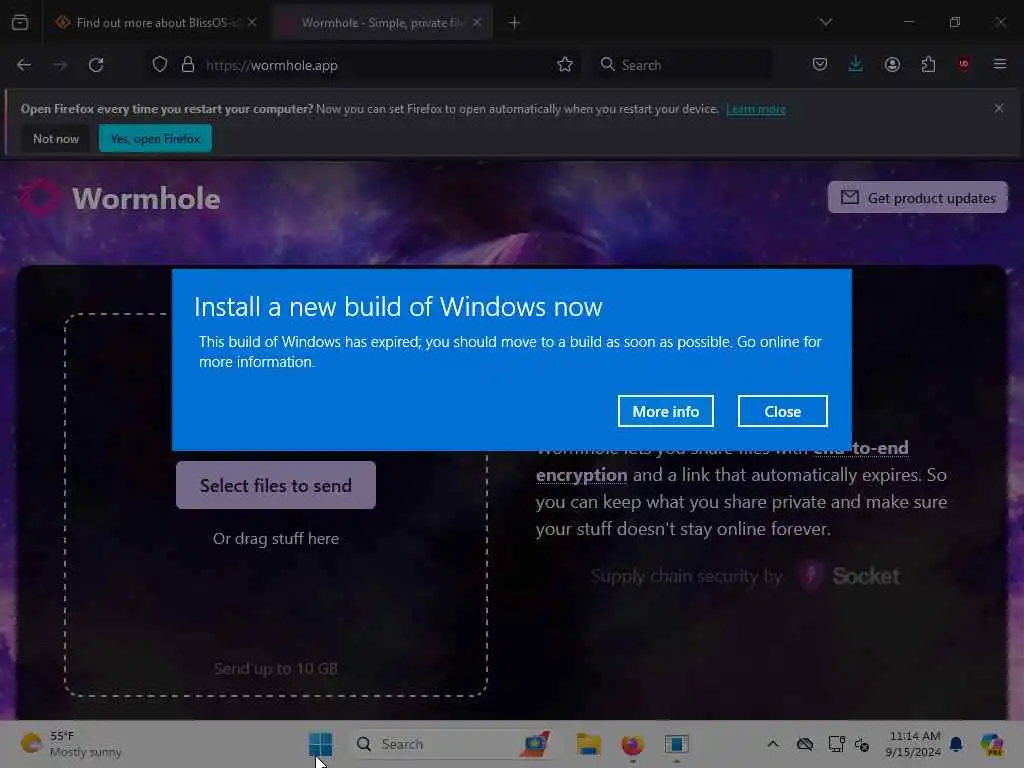Image resolution: width=1024 pixels, height=768 pixels.
Task: Close the Windows build expired dialog
Action: 782,411
